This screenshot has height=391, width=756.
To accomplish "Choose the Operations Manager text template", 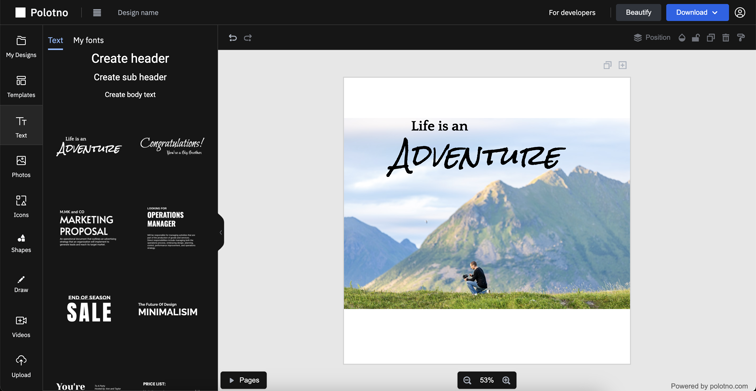I will pos(171,228).
